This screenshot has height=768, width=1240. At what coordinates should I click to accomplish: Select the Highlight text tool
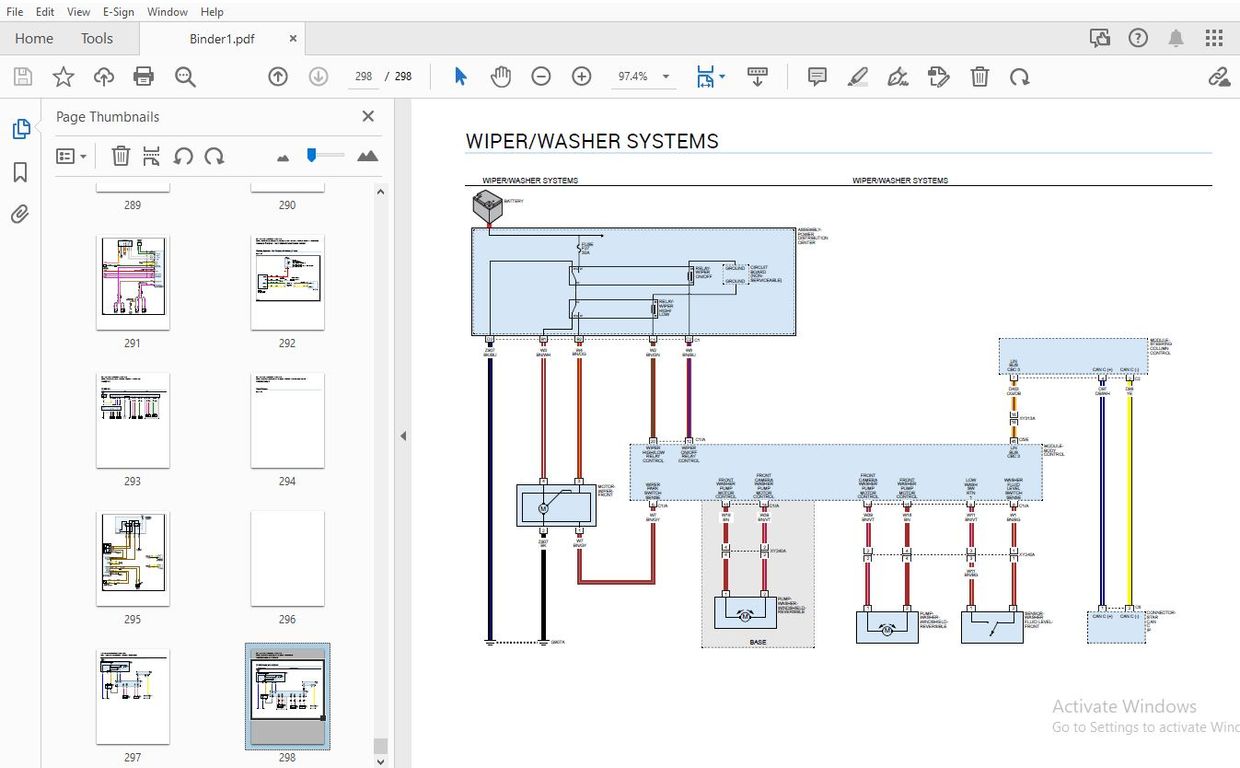tap(857, 77)
